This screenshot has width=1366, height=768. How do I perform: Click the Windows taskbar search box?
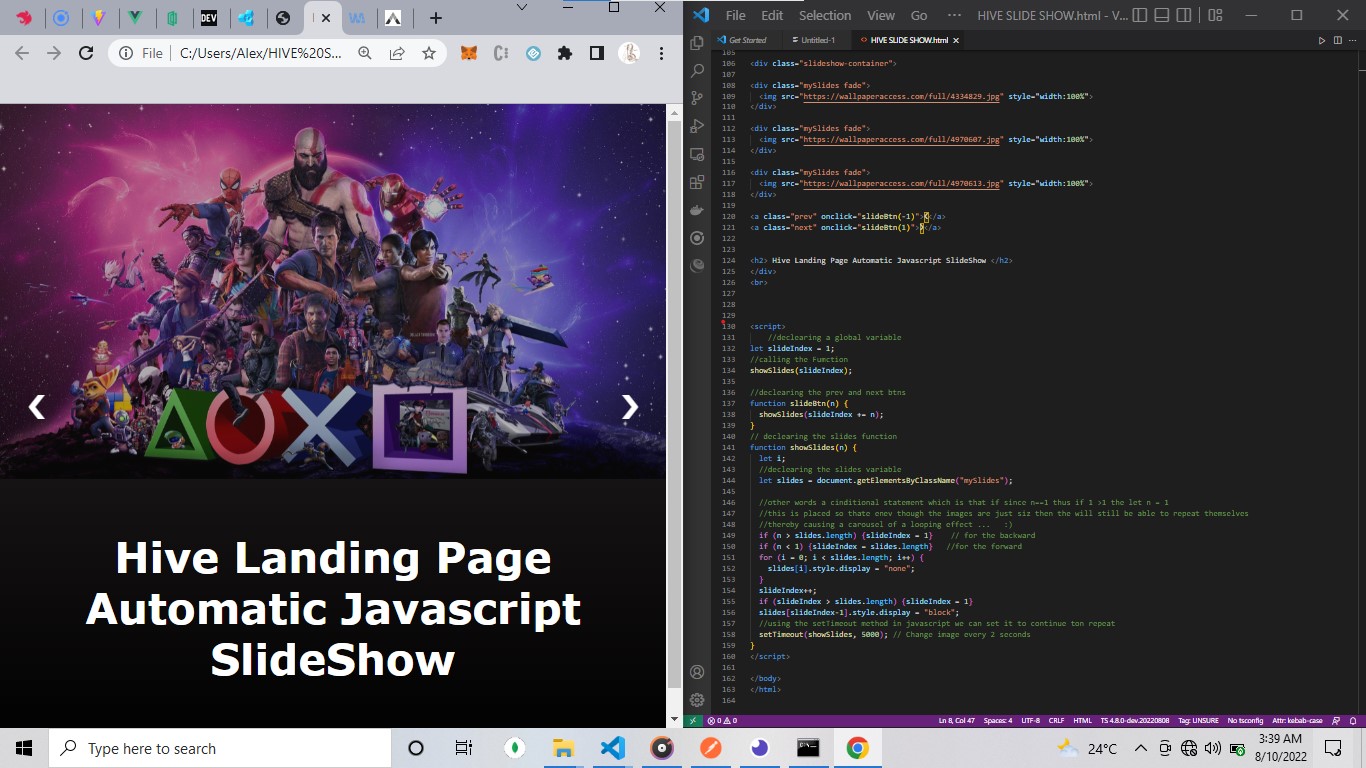coord(219,748)
